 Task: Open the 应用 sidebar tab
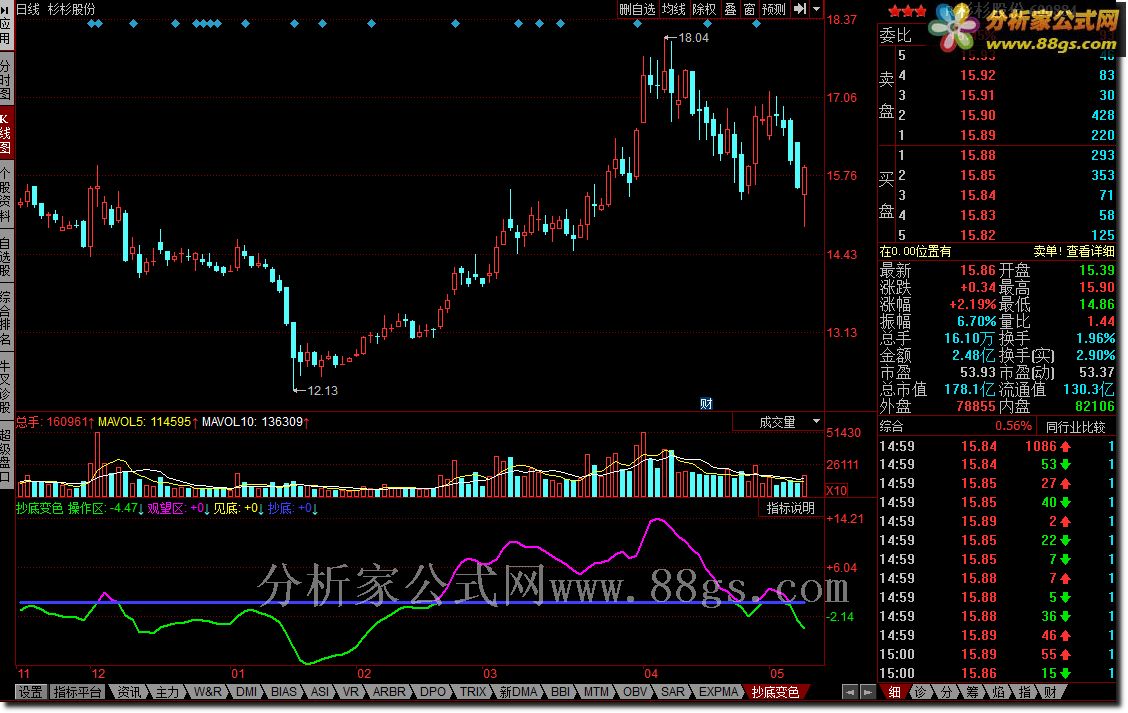[x=6, y=24]
